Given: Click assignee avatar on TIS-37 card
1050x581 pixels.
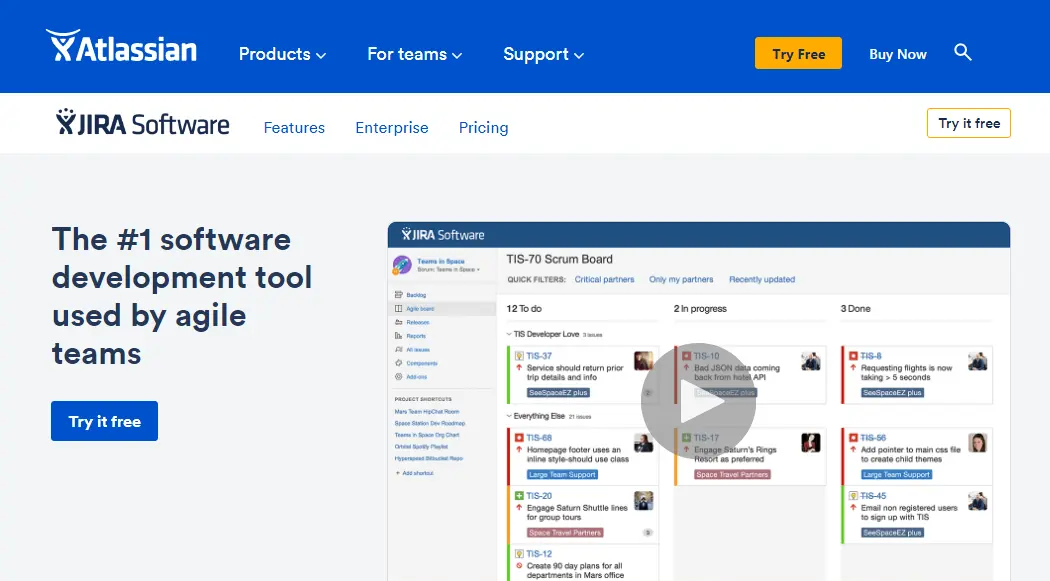Looking at the screenshot, I should [644, 361].
